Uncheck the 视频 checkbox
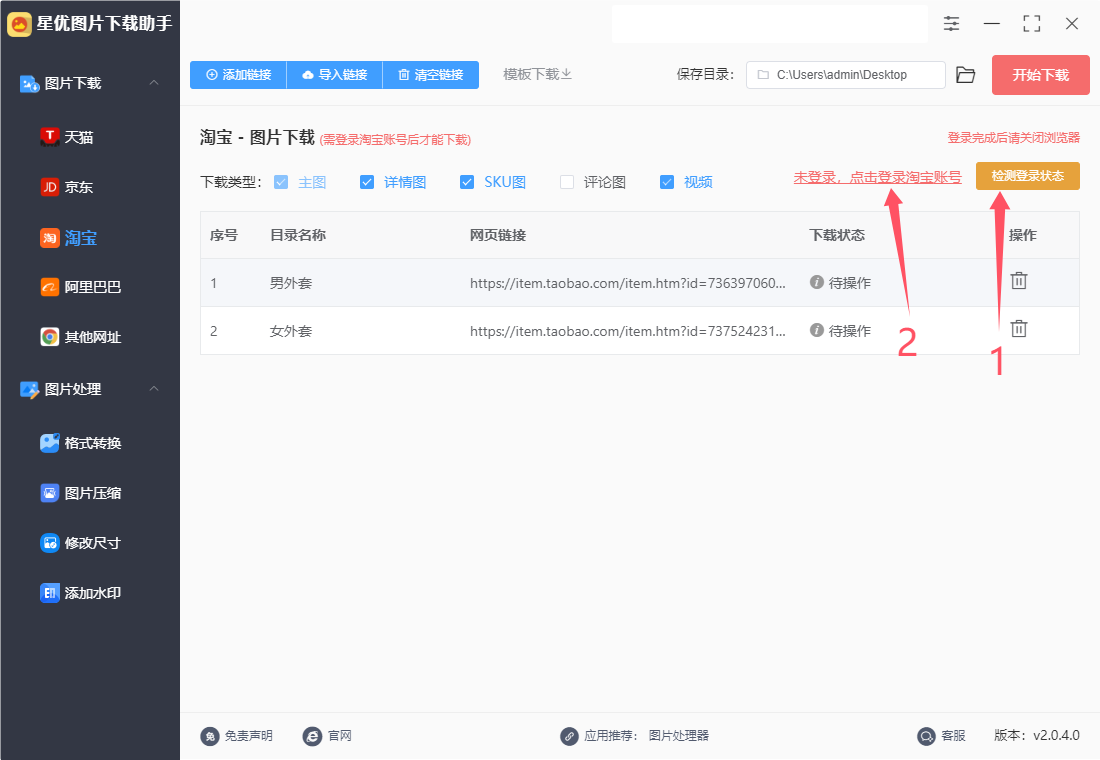 pyautogui.click(x=667, y=182)
